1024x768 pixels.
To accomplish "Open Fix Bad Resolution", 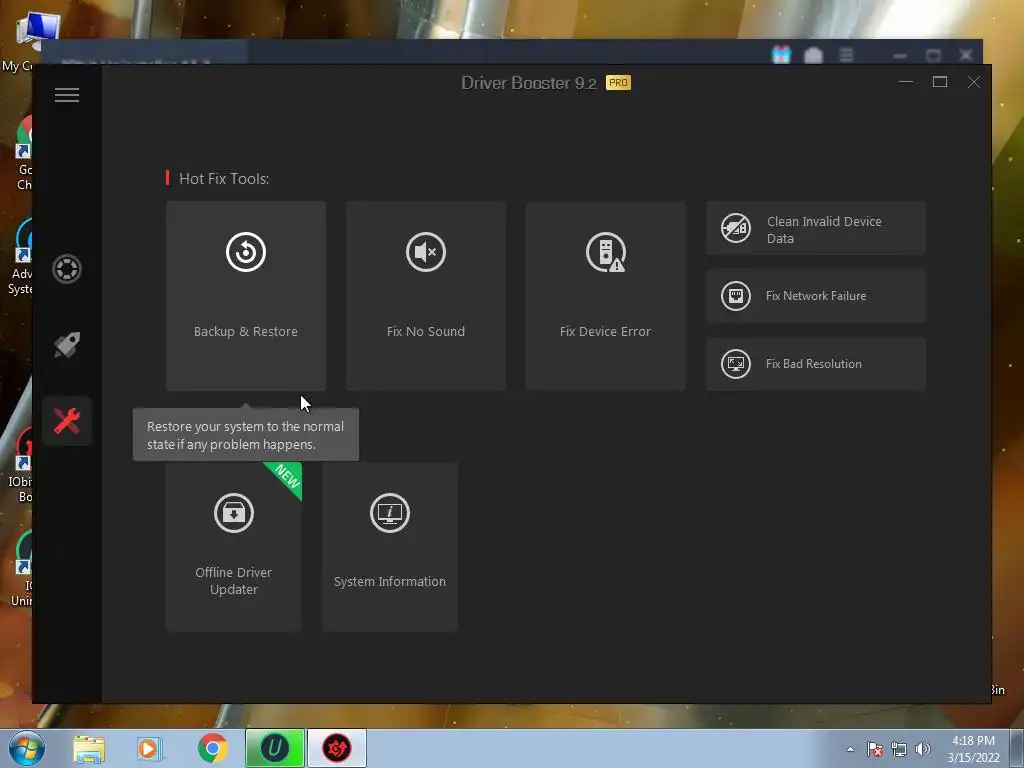I will (x=816, y=364).
